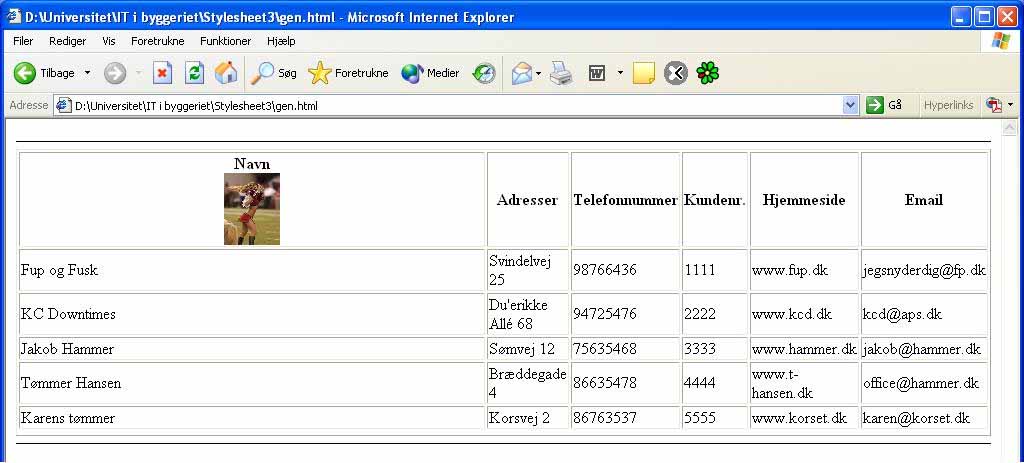Screen dimensions: 1024x463
Task: Click the Print printer icon
Action: [561, 73]
